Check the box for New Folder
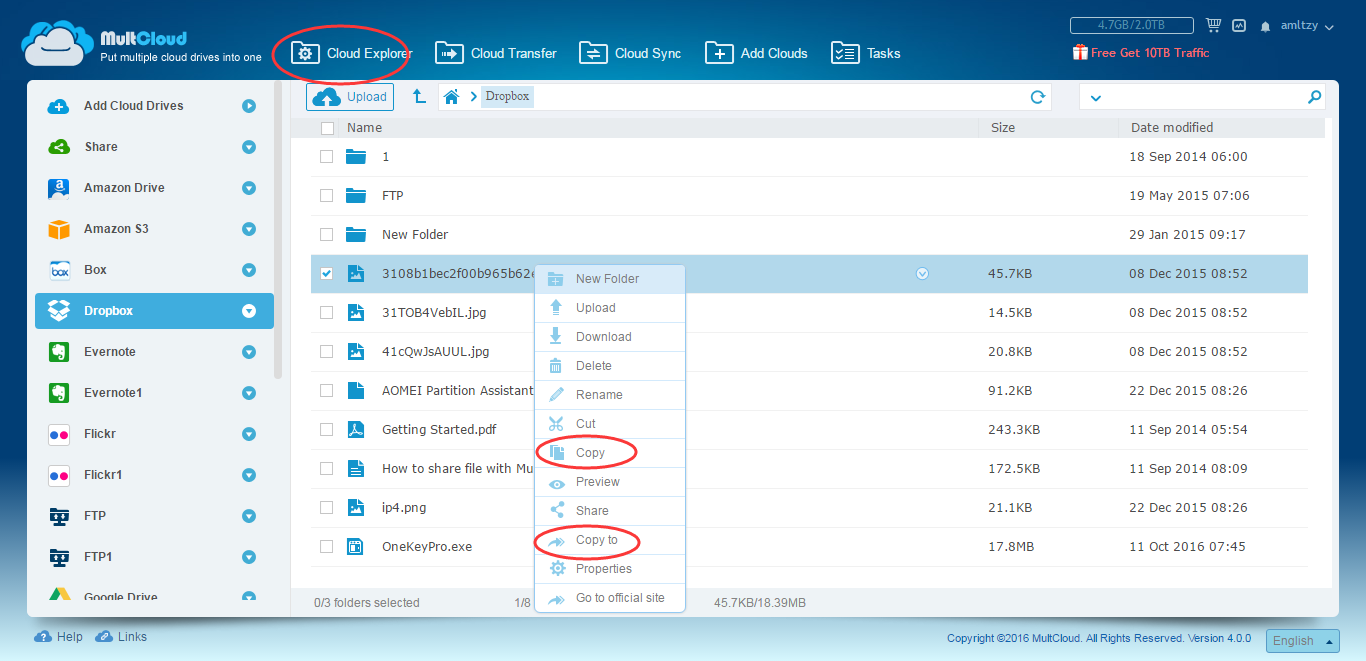The image size is (1366, 661). [326, 235]
